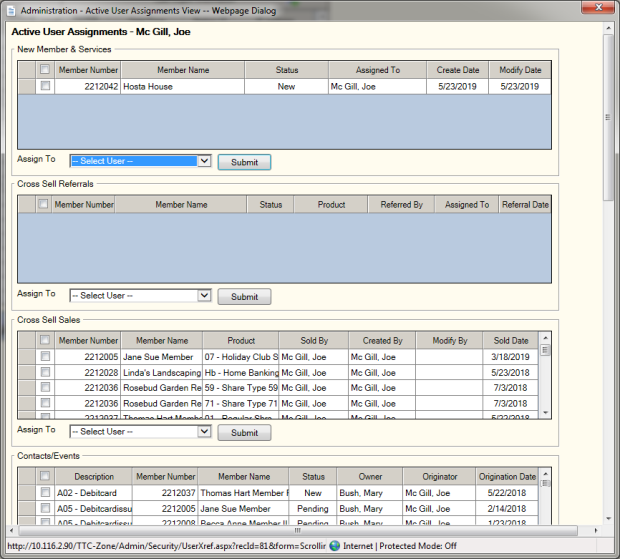Click the page icon in the dialog title bar
This screenshot has height=559, width=620.
point(11,11)
